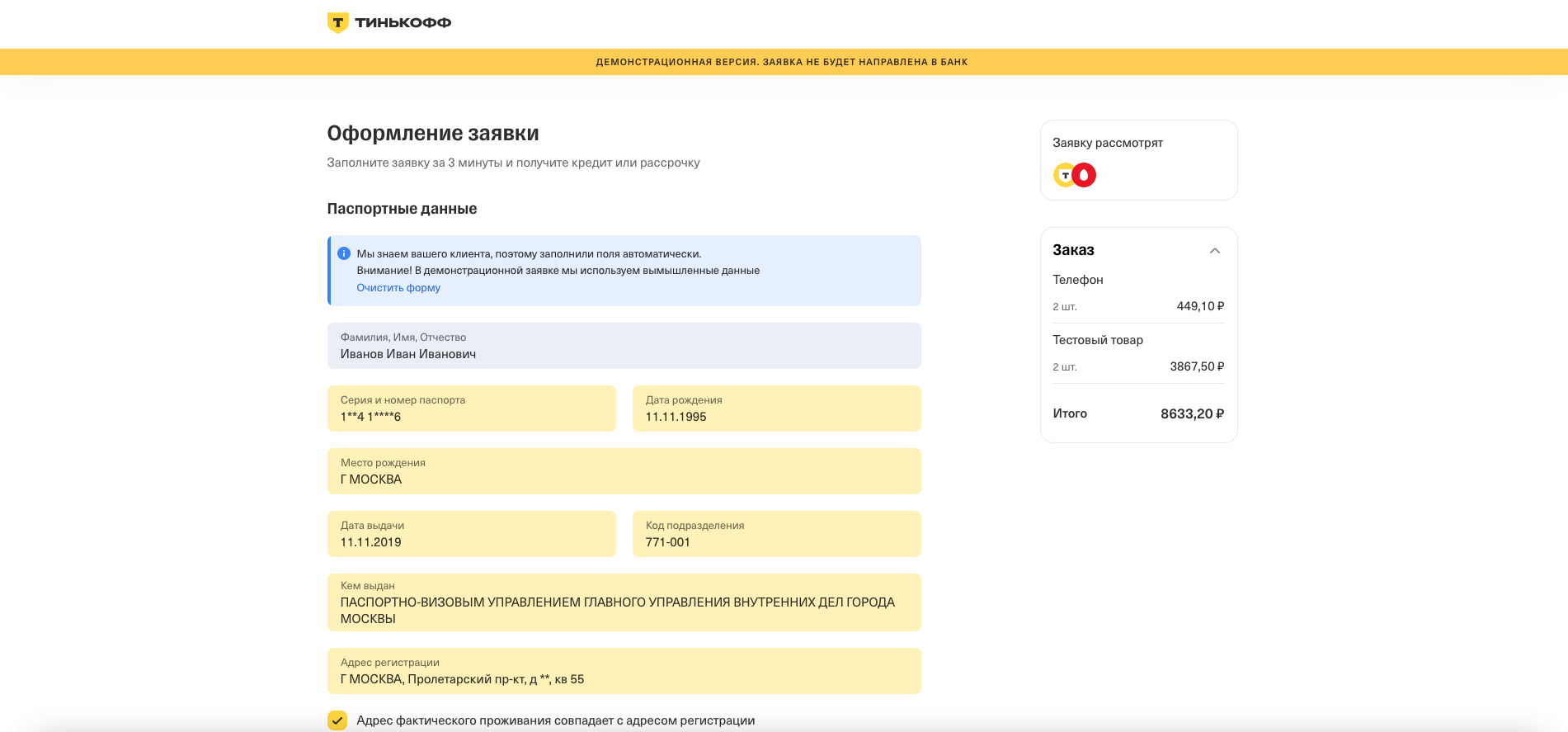Image resolution: width=1568 pixels, height=732 pixels.
Task: Edit the Дата выдачи field
Action: [x=472, y=534]
